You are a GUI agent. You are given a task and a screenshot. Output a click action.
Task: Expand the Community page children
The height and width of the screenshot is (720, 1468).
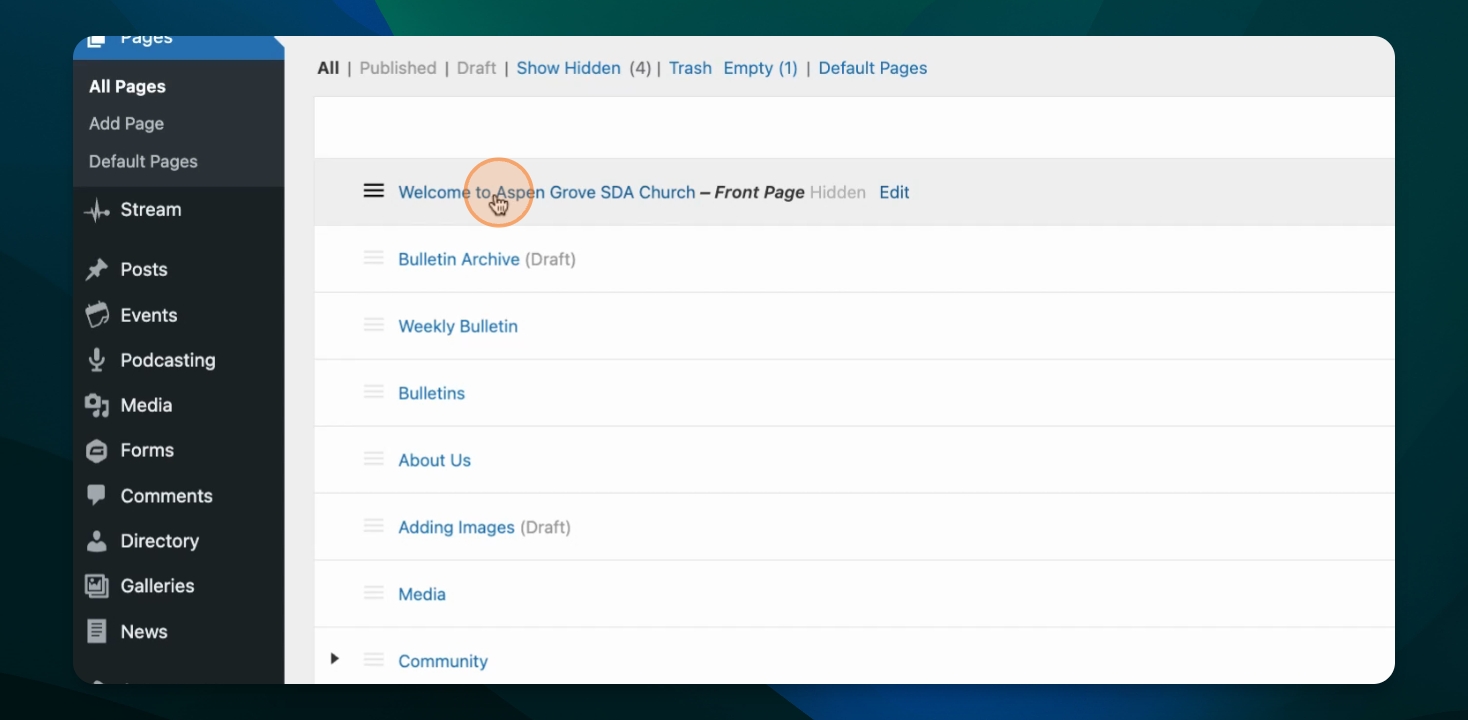pos(335,659)
